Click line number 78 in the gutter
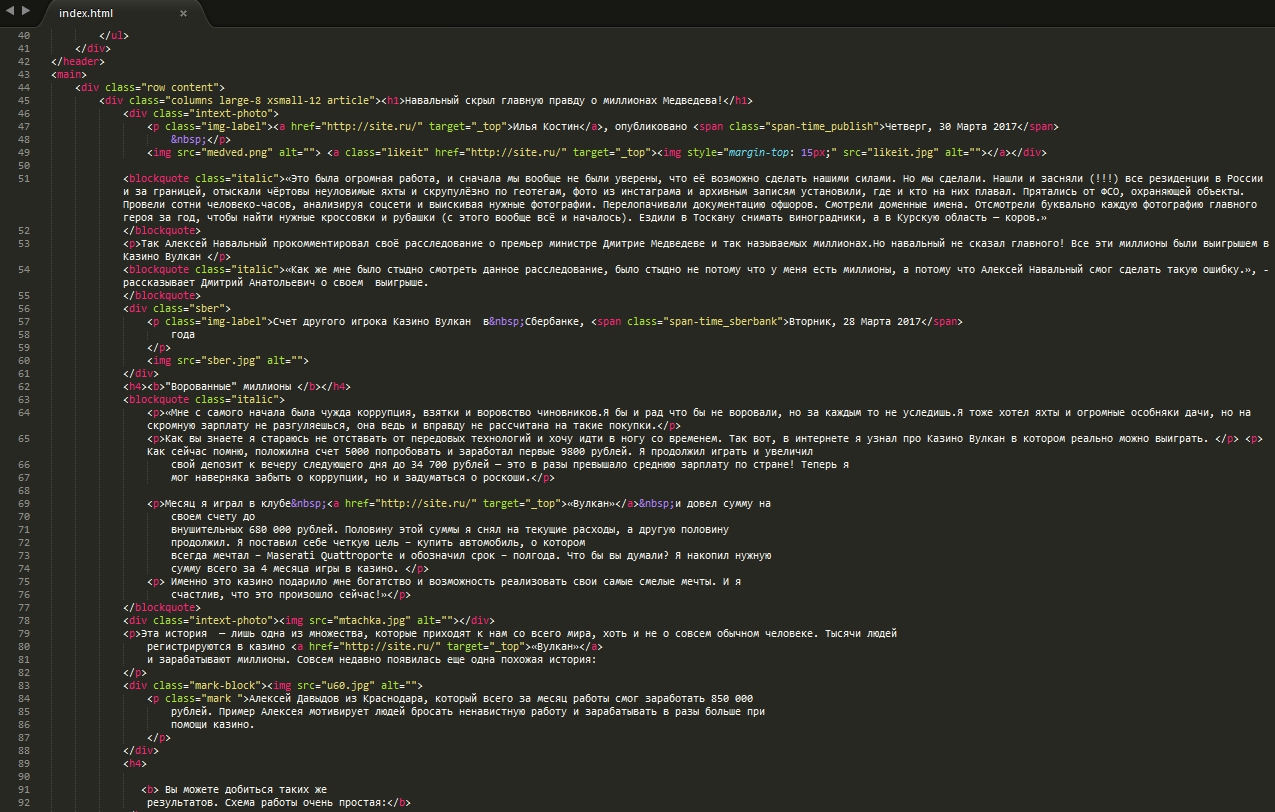The height and width of the screenshot is (812, 1275). [24, 620]
